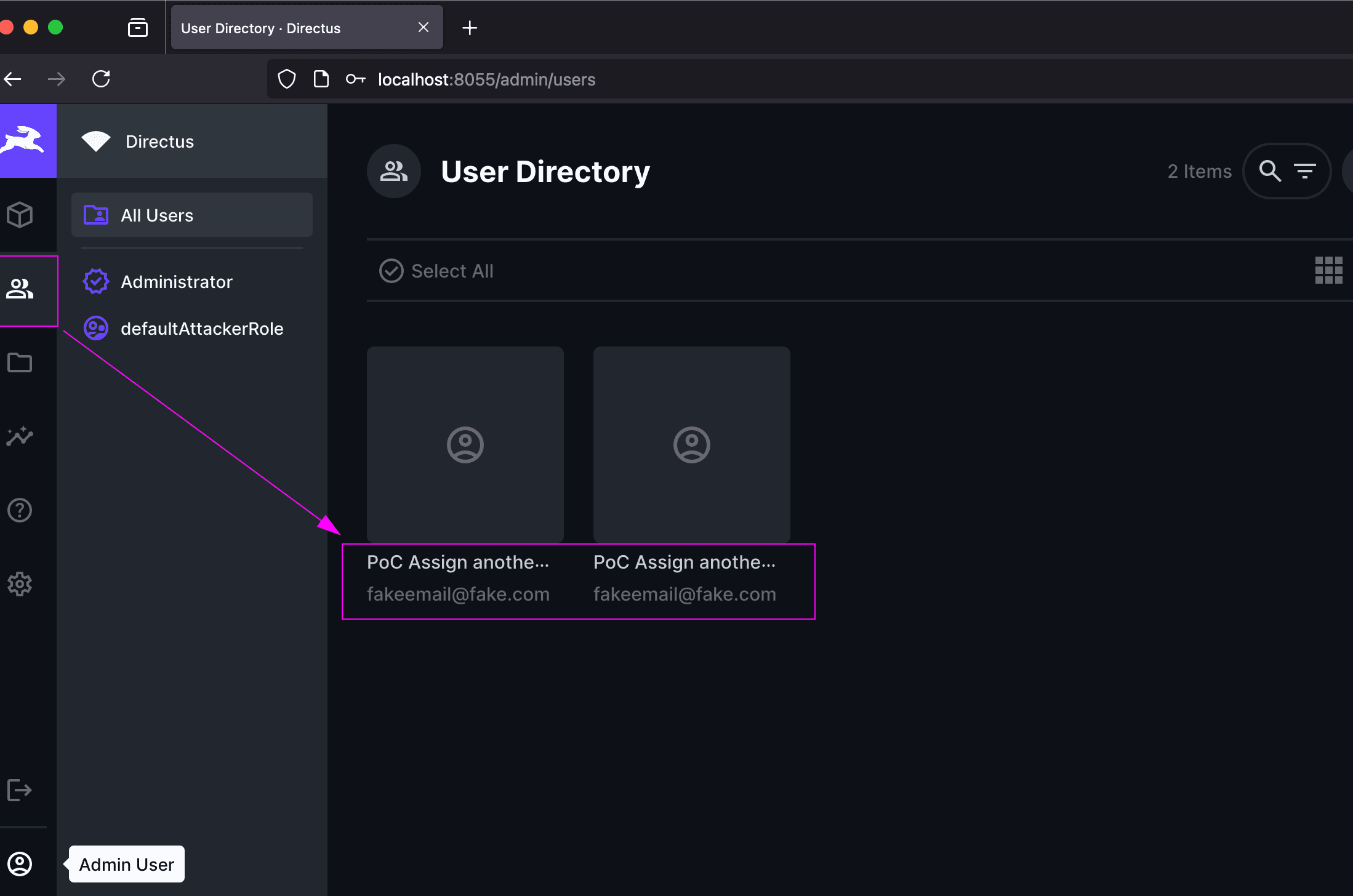Open the Insights chart icon

point(20,436)
